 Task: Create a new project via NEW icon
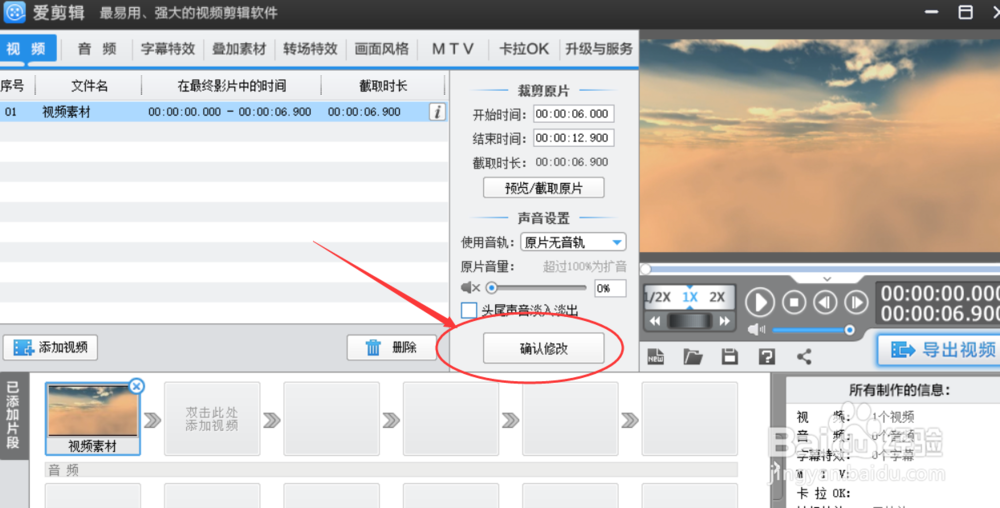click(x=656, y=356)
